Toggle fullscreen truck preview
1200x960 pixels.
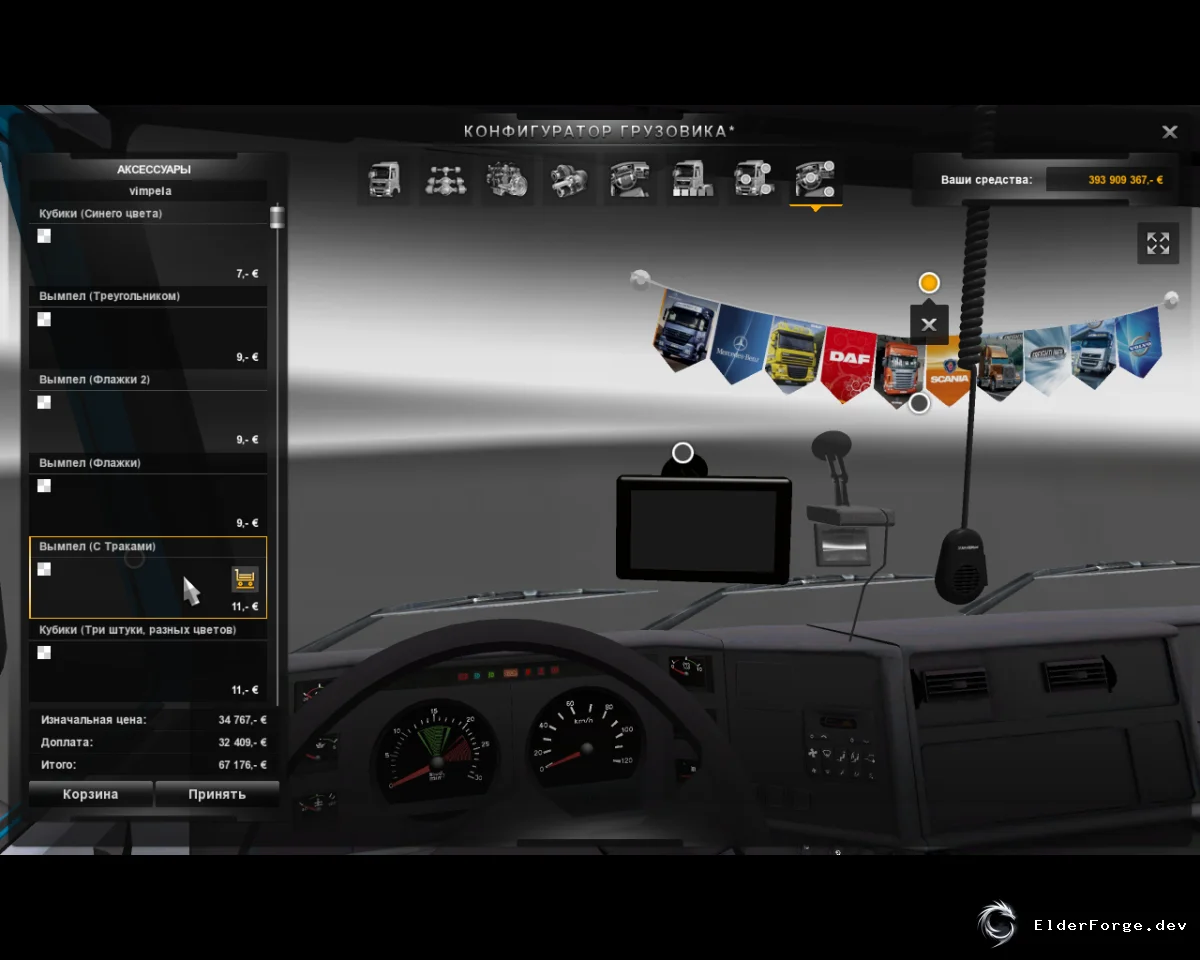pos(1158,243)
